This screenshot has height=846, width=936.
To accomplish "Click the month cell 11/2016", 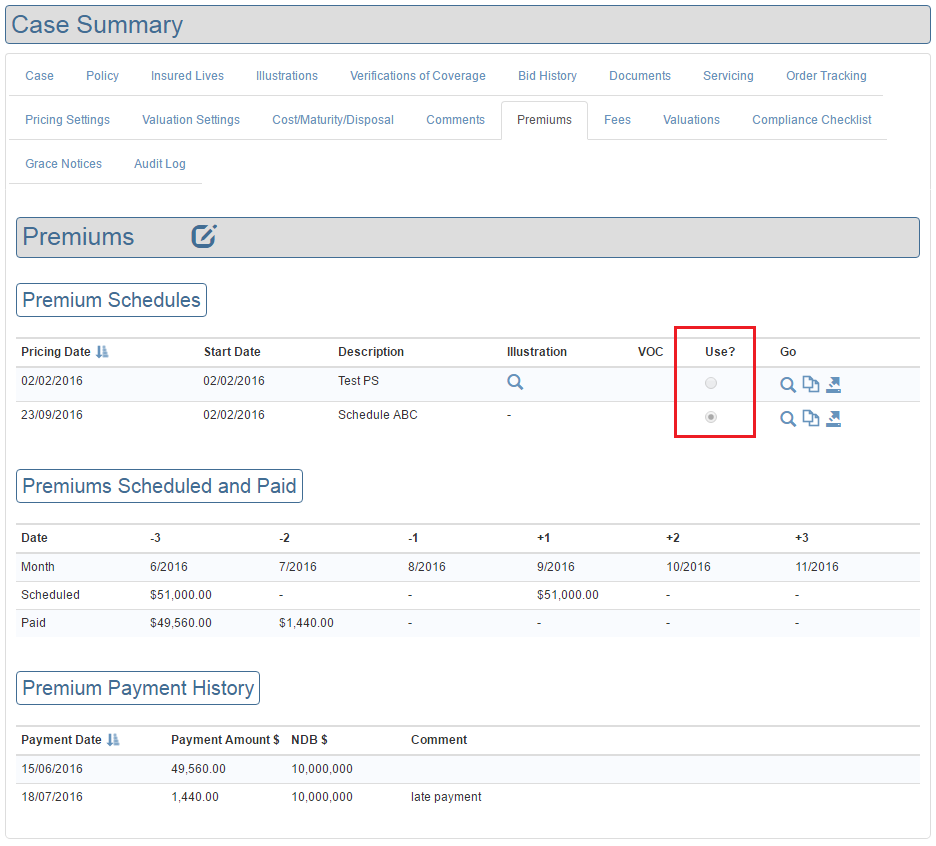I will pos(817,567).
